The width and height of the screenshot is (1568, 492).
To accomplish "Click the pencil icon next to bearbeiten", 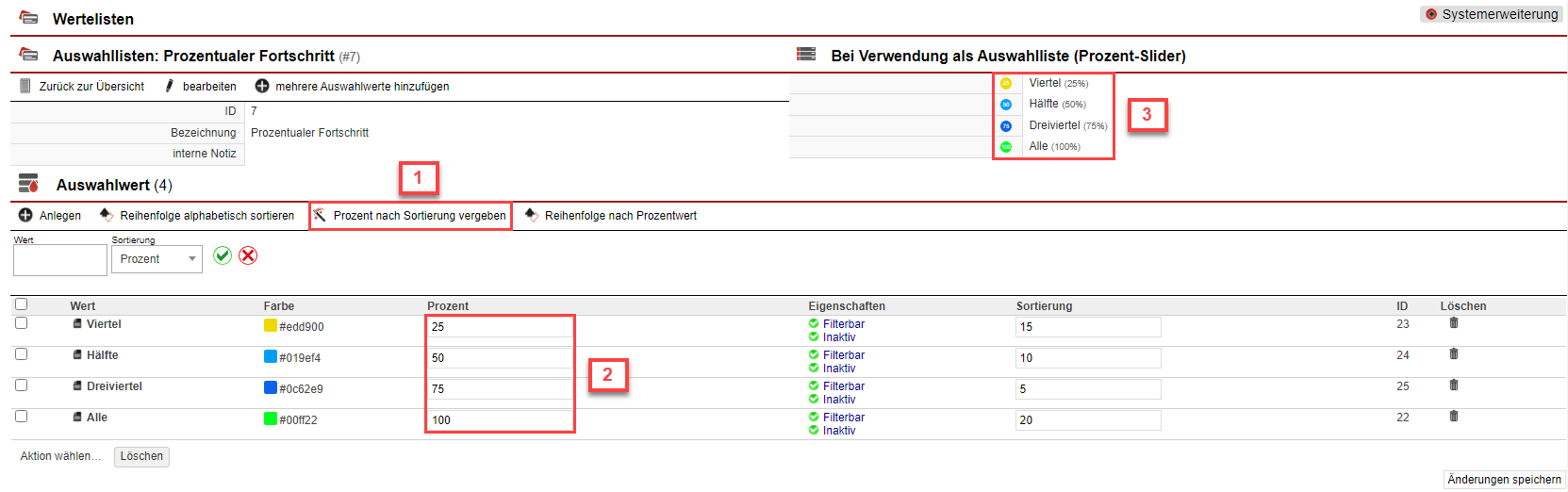I will (x=170, y=86).
